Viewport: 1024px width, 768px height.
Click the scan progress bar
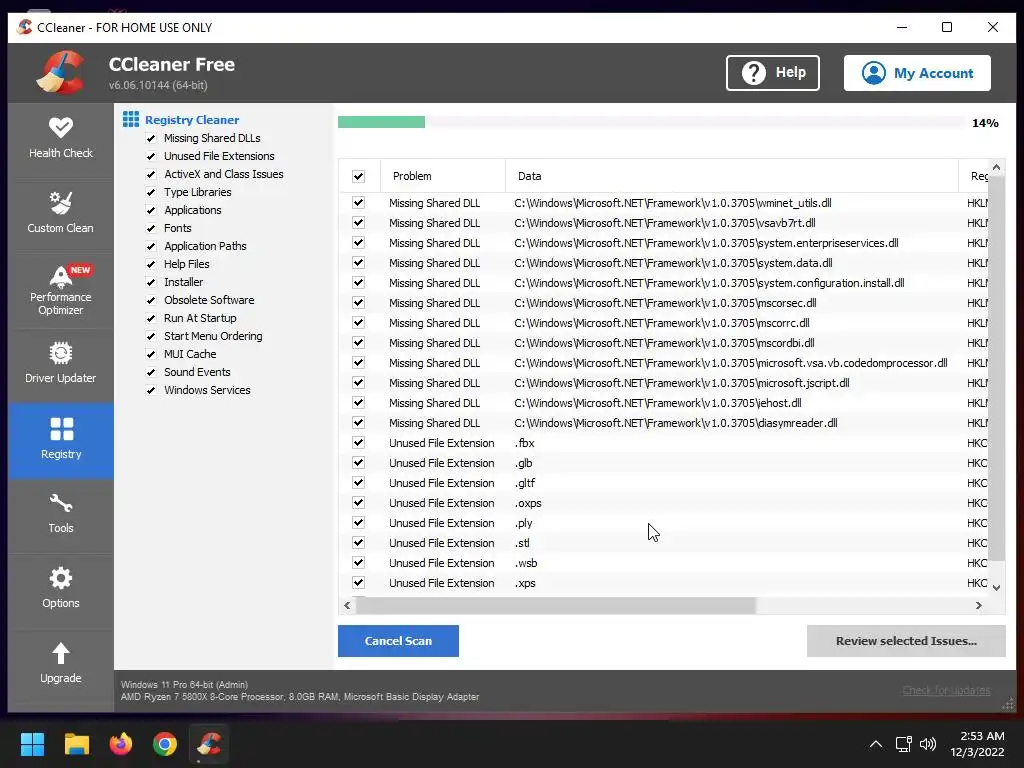pos(650,122)
